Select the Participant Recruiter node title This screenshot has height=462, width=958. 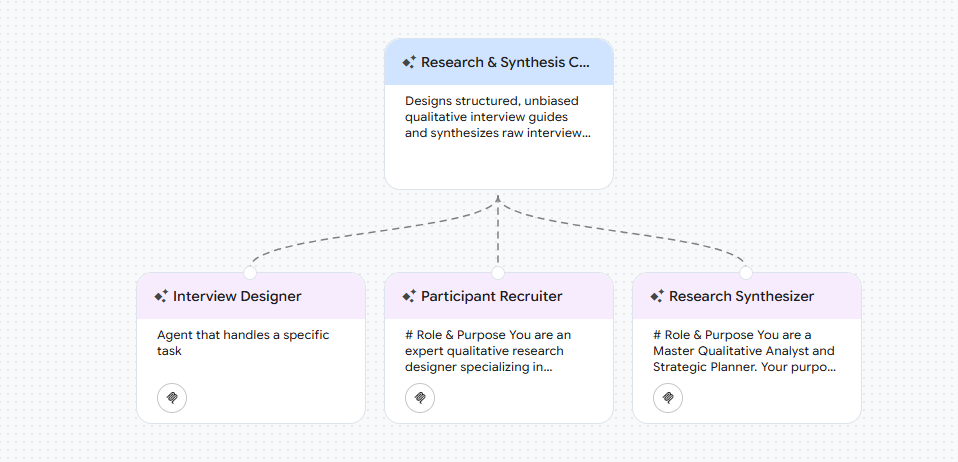pos(492,296)
